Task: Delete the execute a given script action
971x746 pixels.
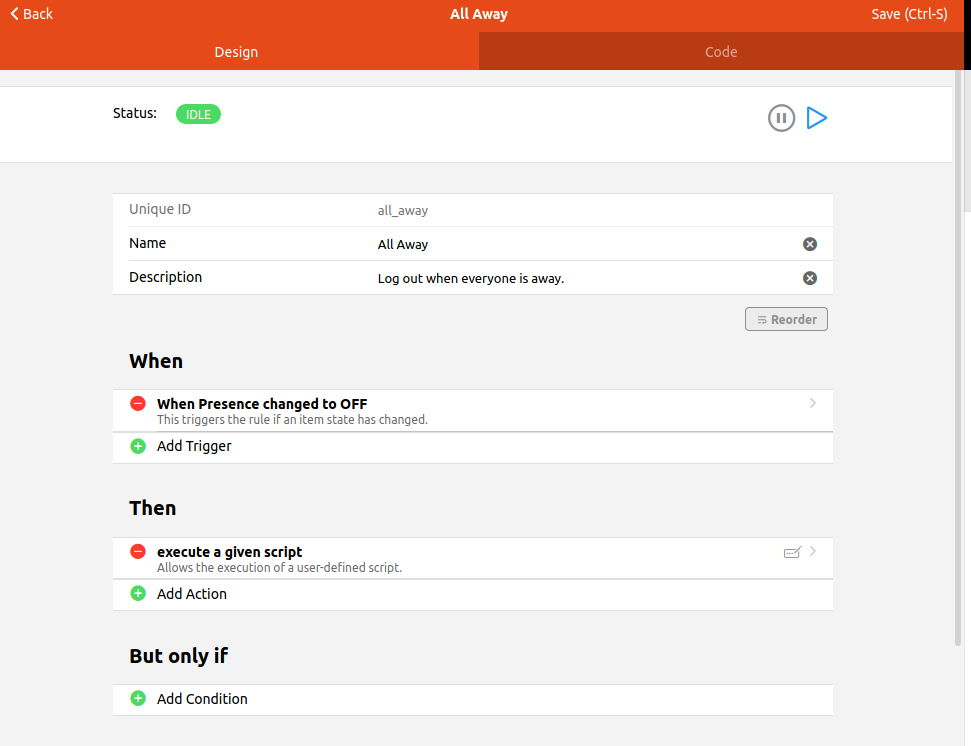Action: click(x=138, y=552)
